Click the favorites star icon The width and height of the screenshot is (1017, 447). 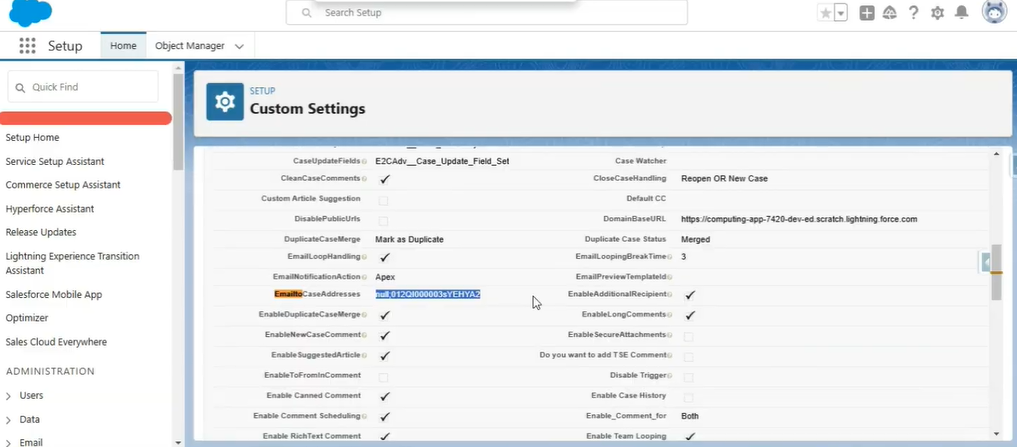(x=825, y=13)
